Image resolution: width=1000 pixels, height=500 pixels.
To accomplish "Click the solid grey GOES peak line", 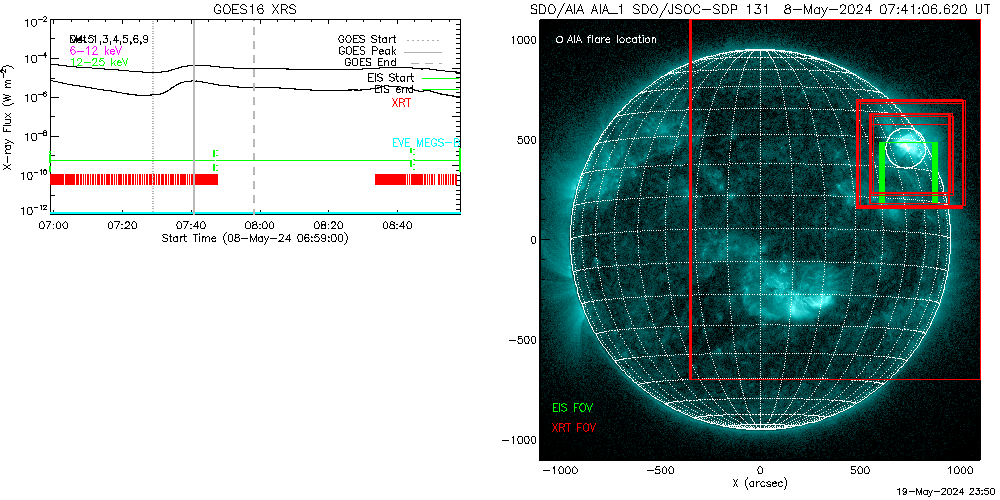I will [193, 115].
